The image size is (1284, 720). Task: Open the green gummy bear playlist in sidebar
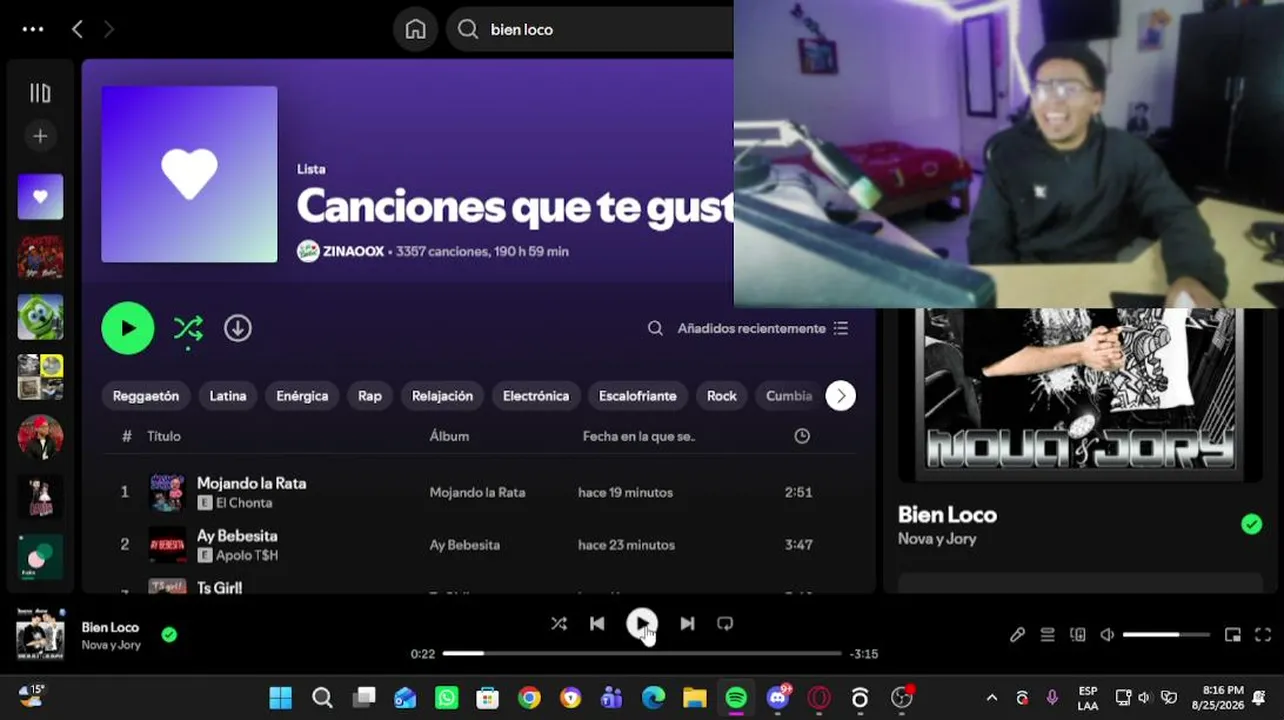[40, 317]
